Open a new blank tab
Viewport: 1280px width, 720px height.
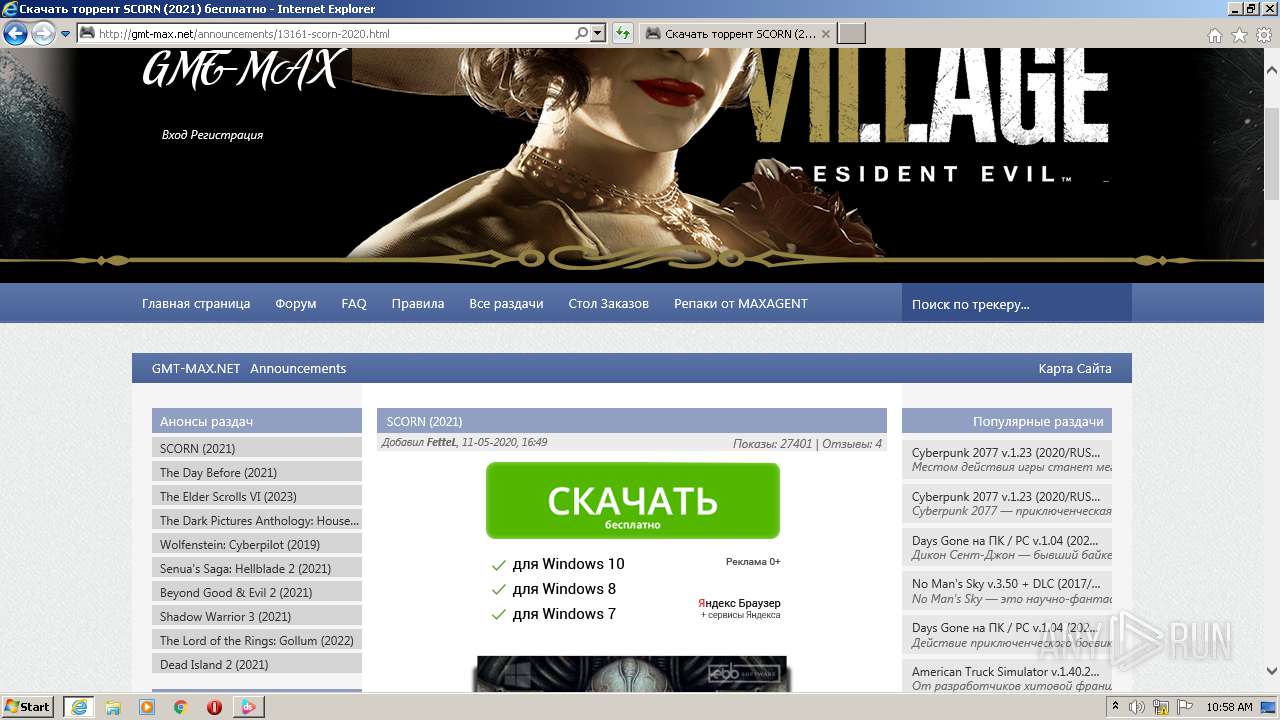(x=851, y=34)
